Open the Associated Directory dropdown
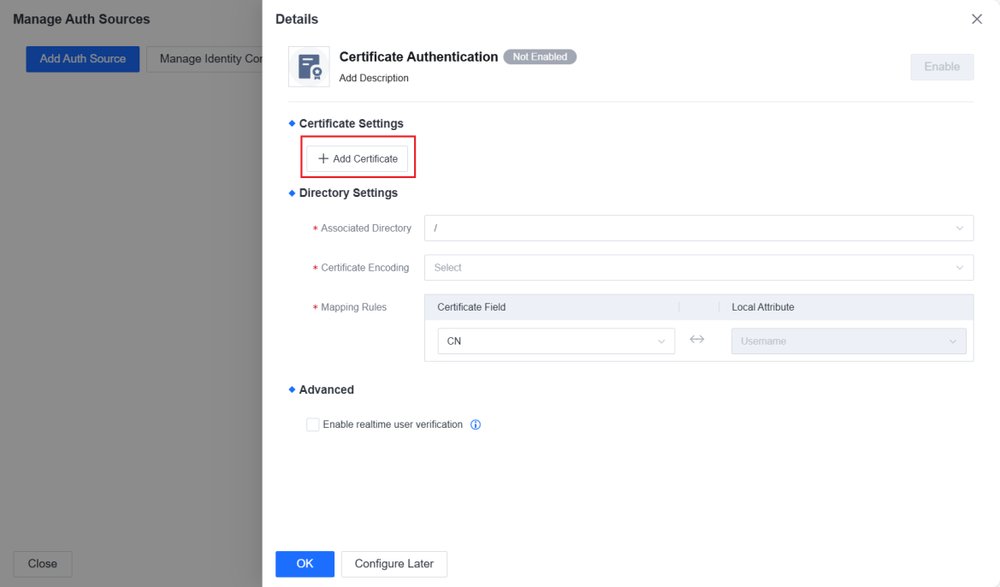1000x587 pixels. click(698, 228)
